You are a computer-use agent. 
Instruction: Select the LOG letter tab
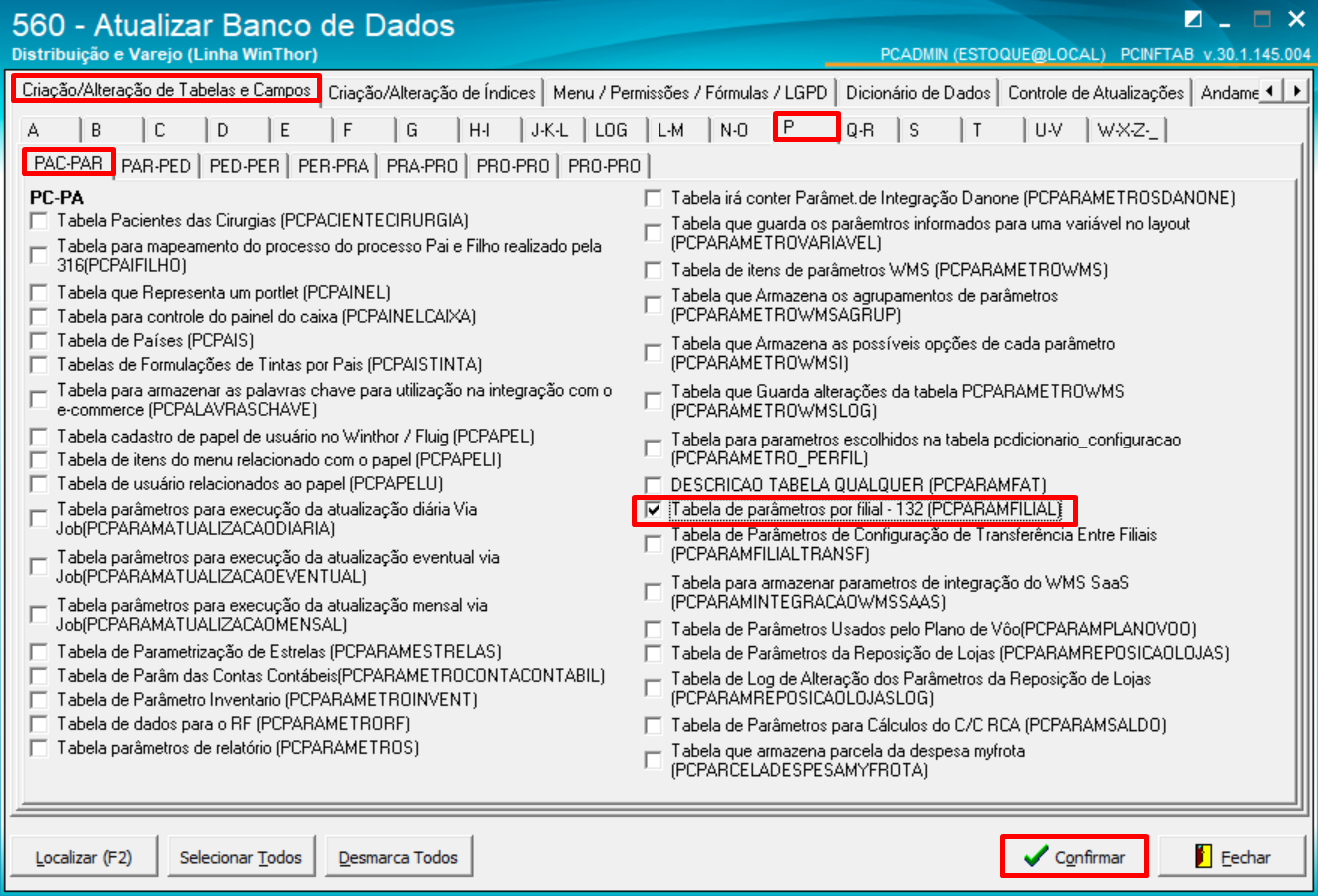pyautogui.click(x=611, y=130)
